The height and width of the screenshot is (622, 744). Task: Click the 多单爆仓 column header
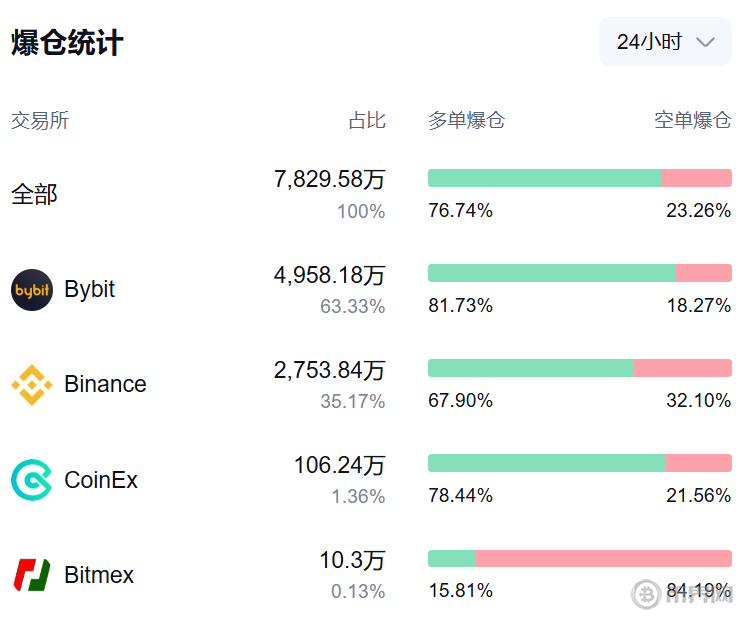pos(467,121)
